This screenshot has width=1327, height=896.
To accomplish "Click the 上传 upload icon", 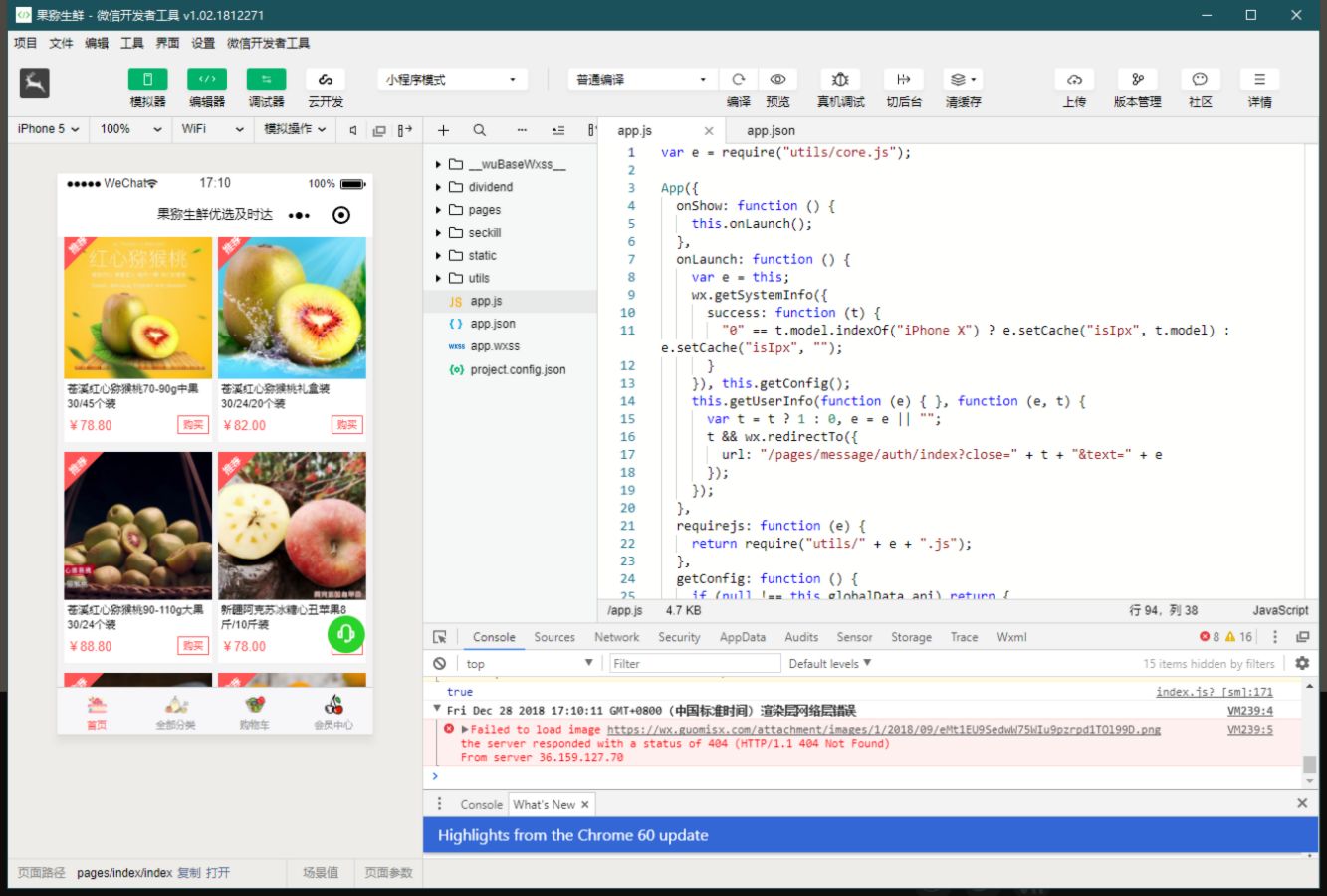I will (1075, 80).
